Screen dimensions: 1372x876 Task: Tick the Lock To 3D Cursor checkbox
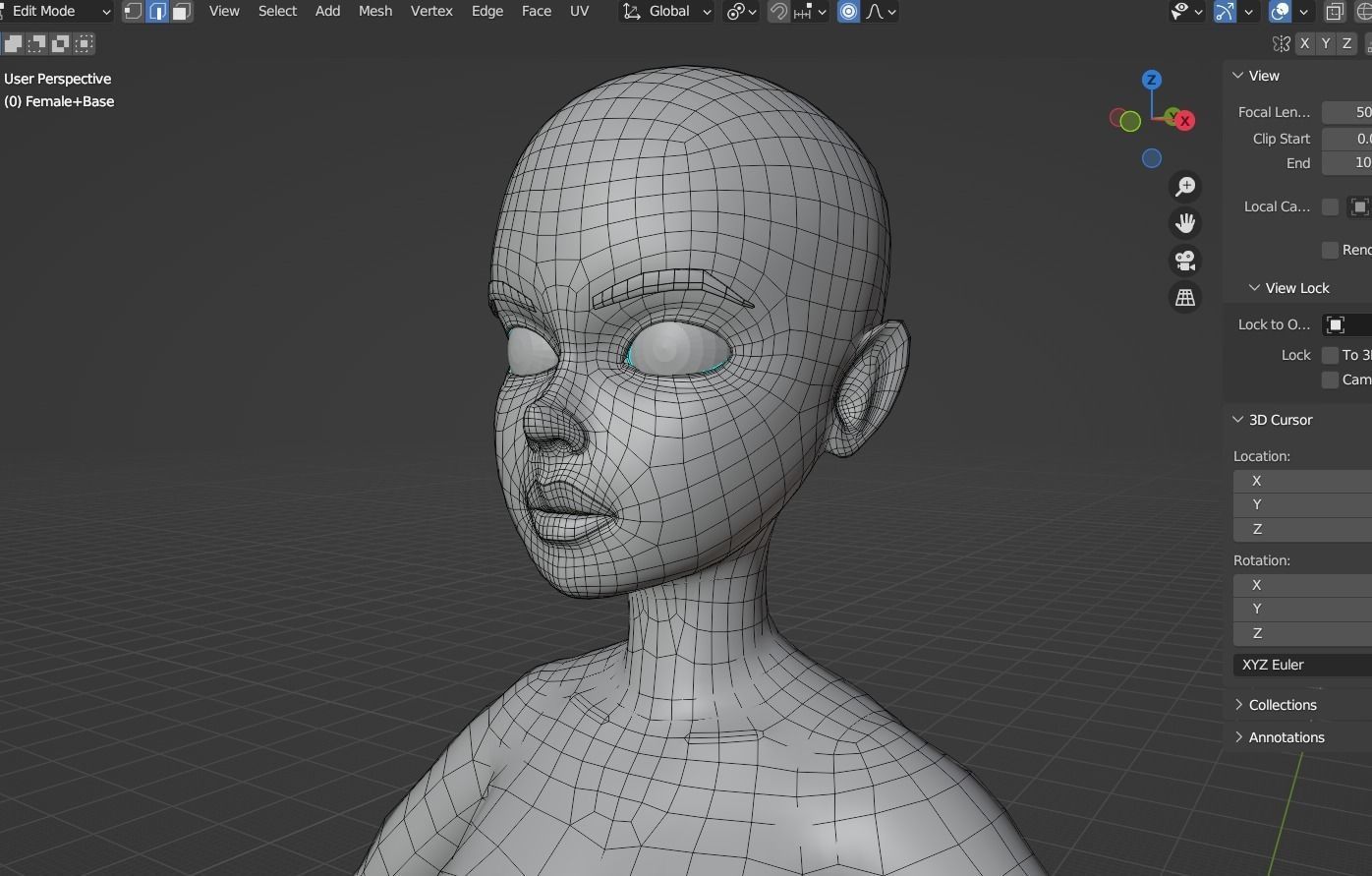tap(1330, 355)
